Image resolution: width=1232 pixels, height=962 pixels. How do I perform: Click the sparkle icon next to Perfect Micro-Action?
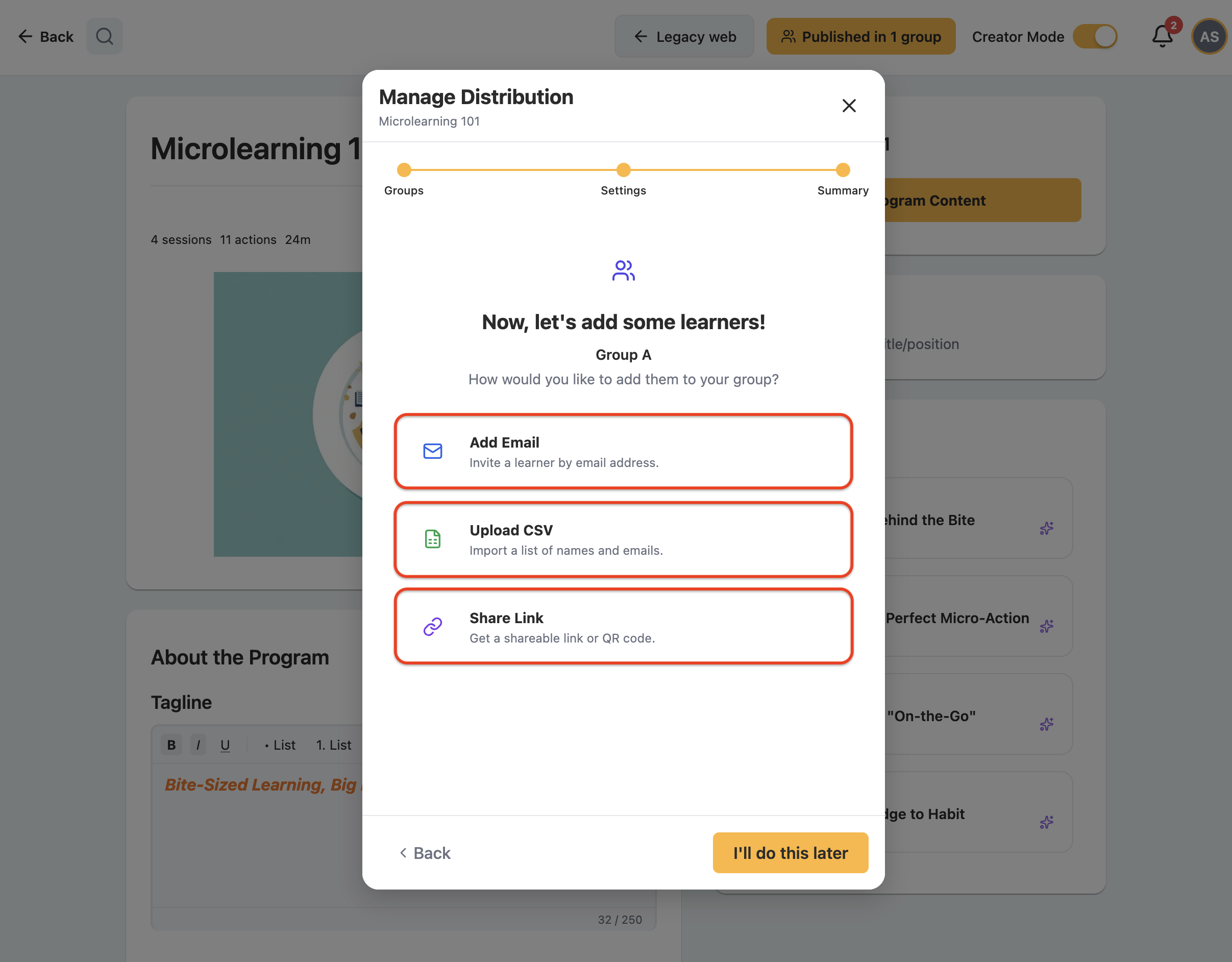(x=1046, y=626)
